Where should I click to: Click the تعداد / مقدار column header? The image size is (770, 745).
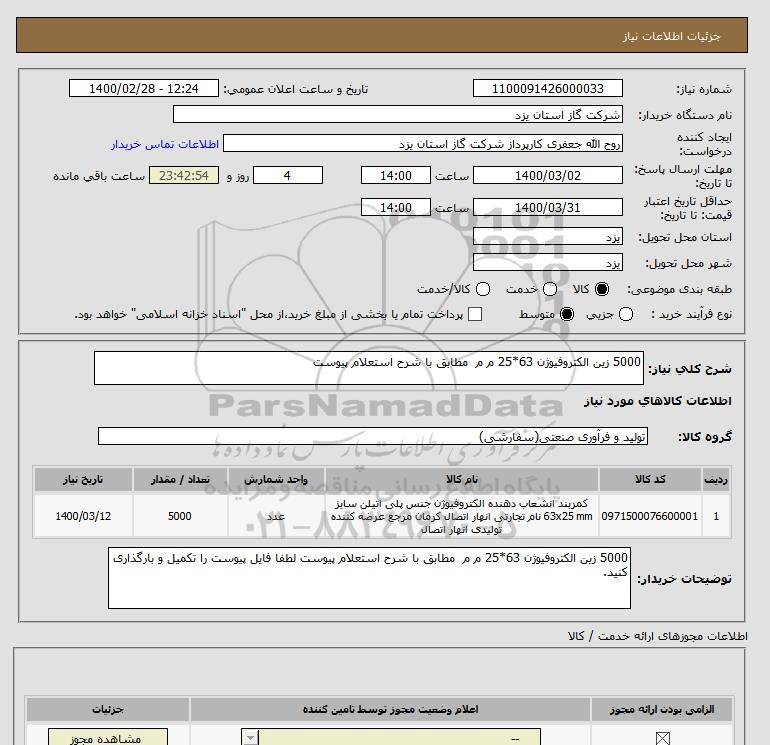180,479
